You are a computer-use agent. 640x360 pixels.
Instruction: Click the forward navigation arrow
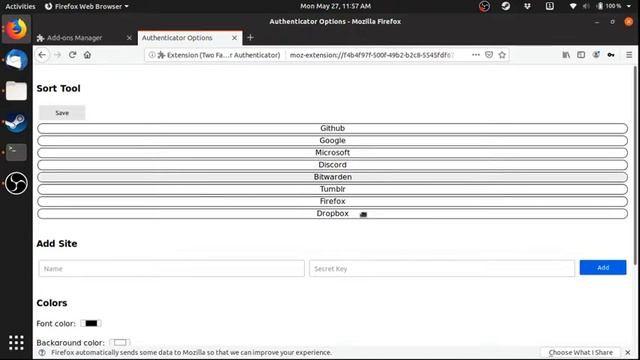(57, 55)
